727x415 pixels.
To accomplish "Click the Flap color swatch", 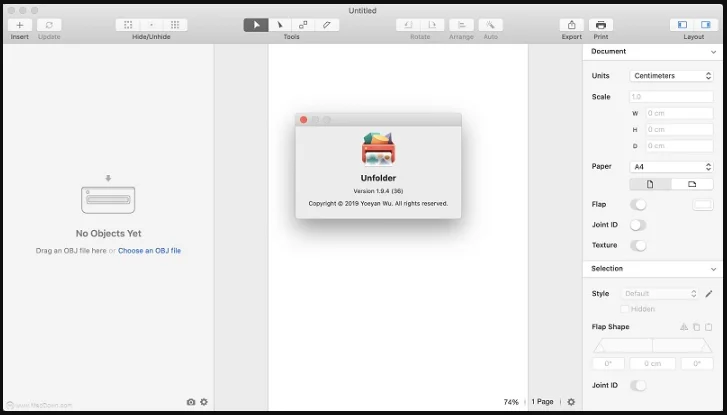I will click(703, 204).
